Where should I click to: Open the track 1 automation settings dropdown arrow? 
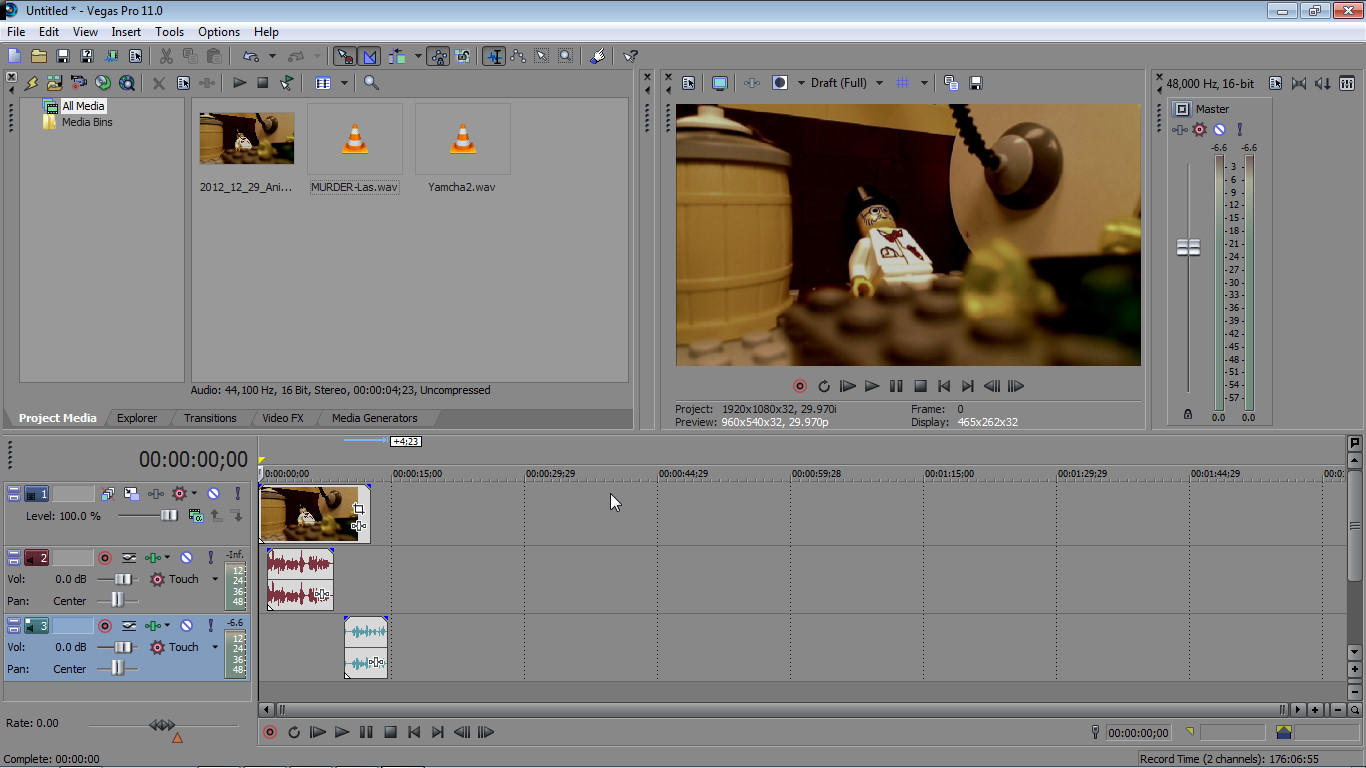(194, 494)
